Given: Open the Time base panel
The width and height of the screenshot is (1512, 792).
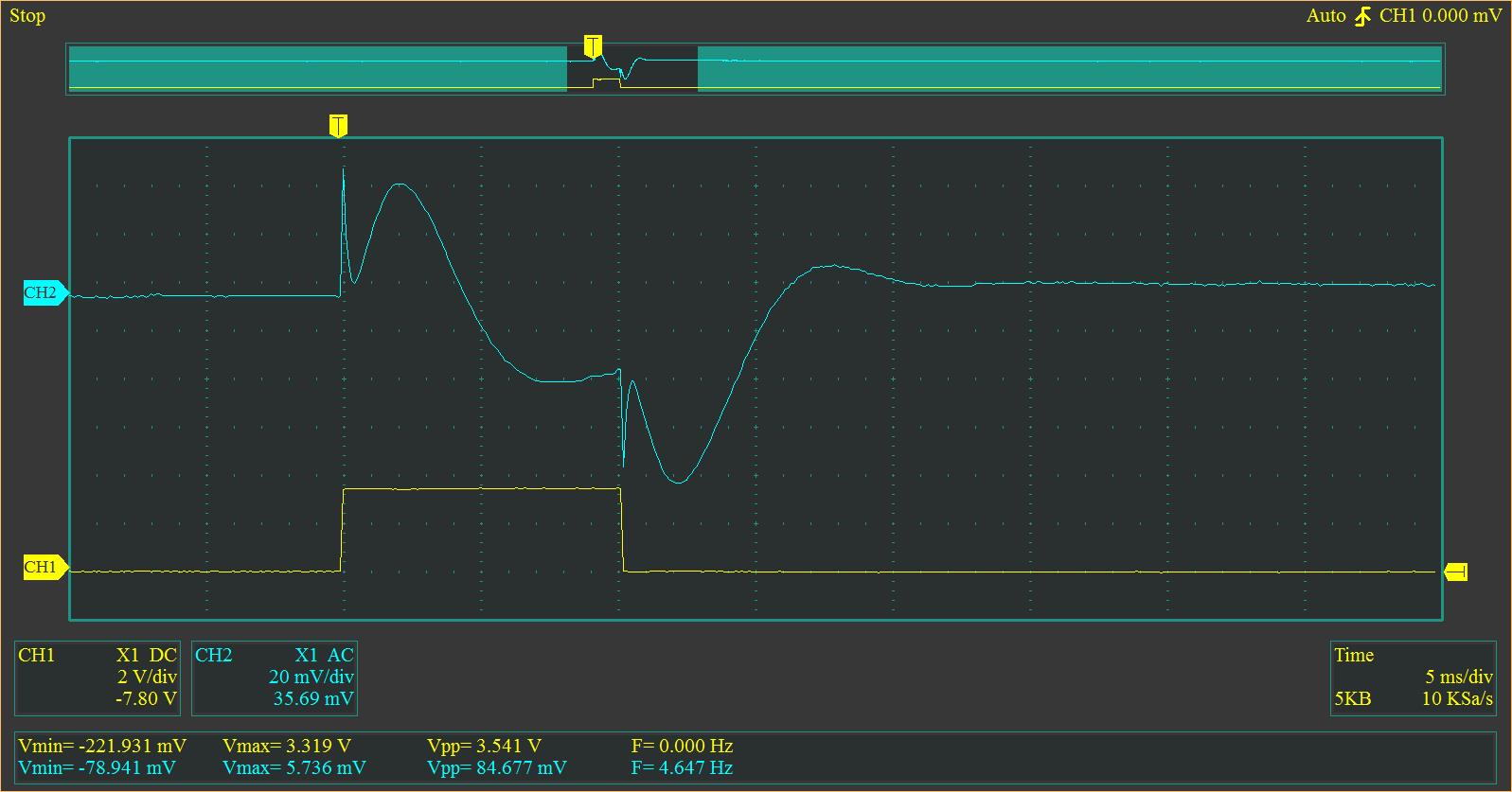Looking at the screenshot, I should tap(1413, 678).
